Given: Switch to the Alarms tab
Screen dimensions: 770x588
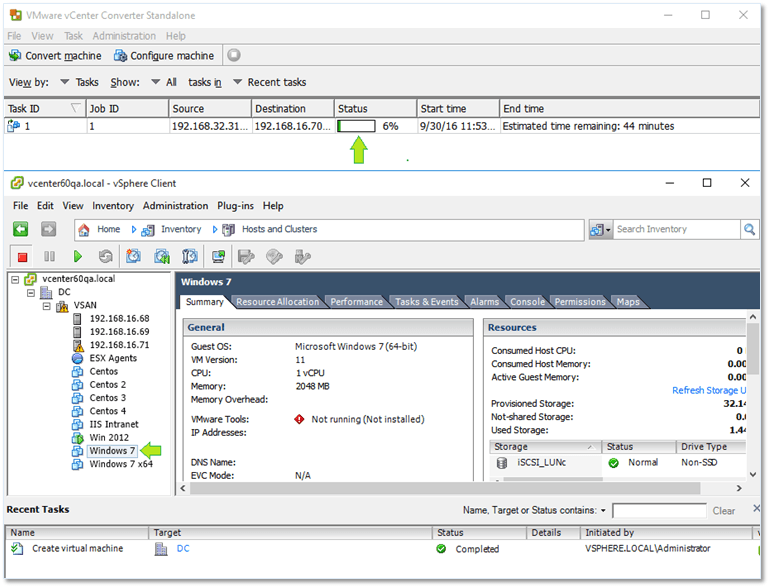Looking at the screenshot, I should tap(484, 302).
